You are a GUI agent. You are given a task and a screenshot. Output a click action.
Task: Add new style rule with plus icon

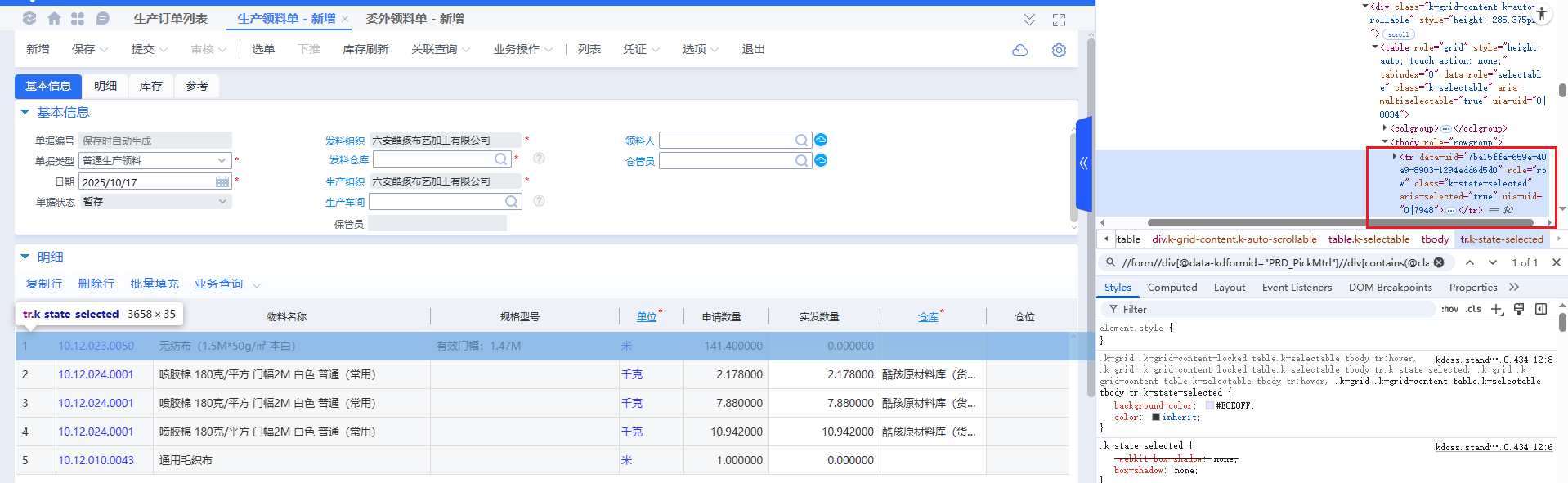[x=1497, y=309]
